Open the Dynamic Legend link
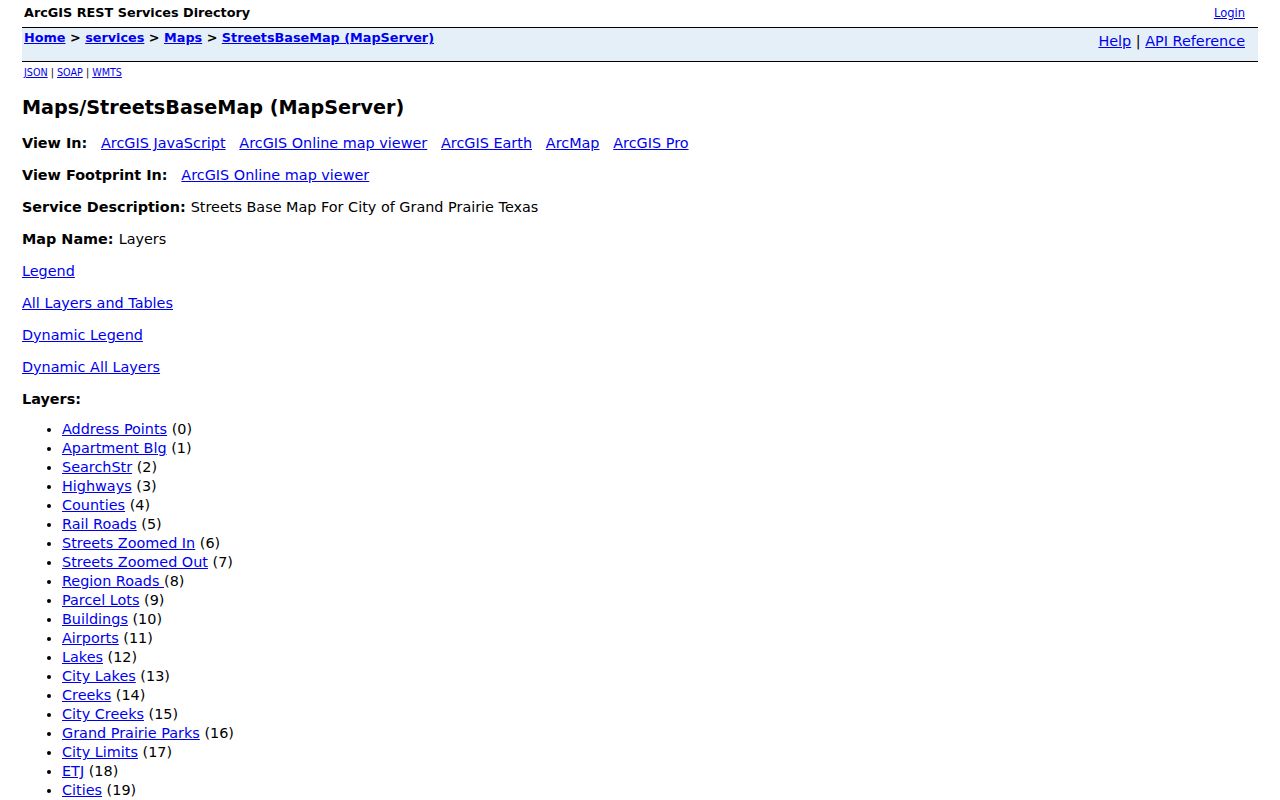1280x800 pixels. (x=82, y=335)
